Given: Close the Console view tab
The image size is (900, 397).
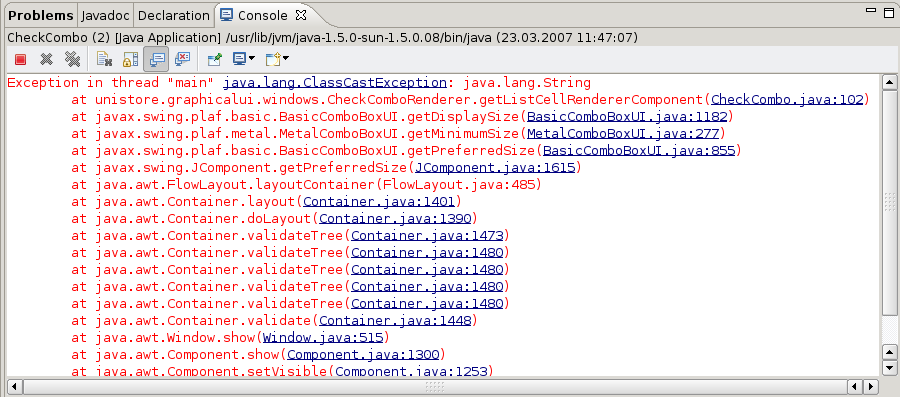Looking at the screenshot, I should [x=300, y=15].
